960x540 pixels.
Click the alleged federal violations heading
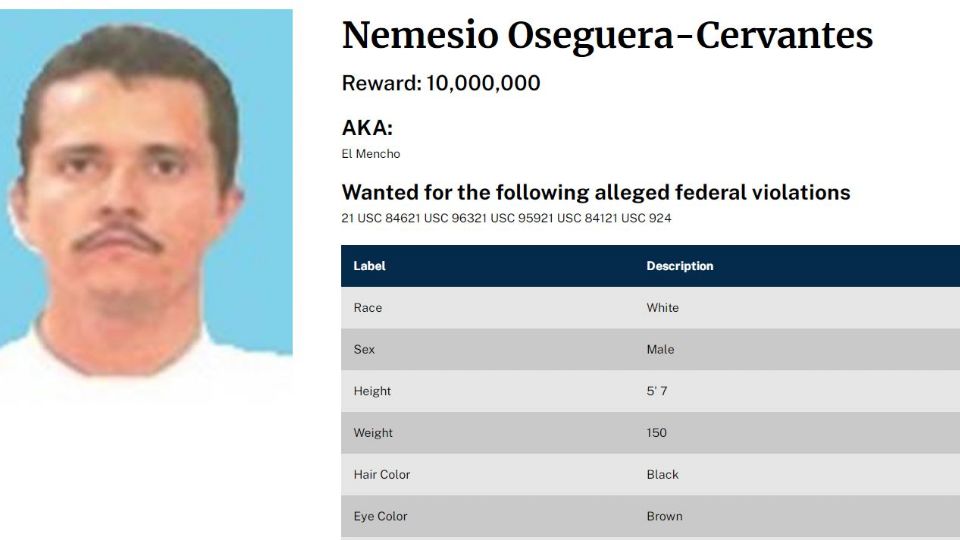[x=596, y=192]
